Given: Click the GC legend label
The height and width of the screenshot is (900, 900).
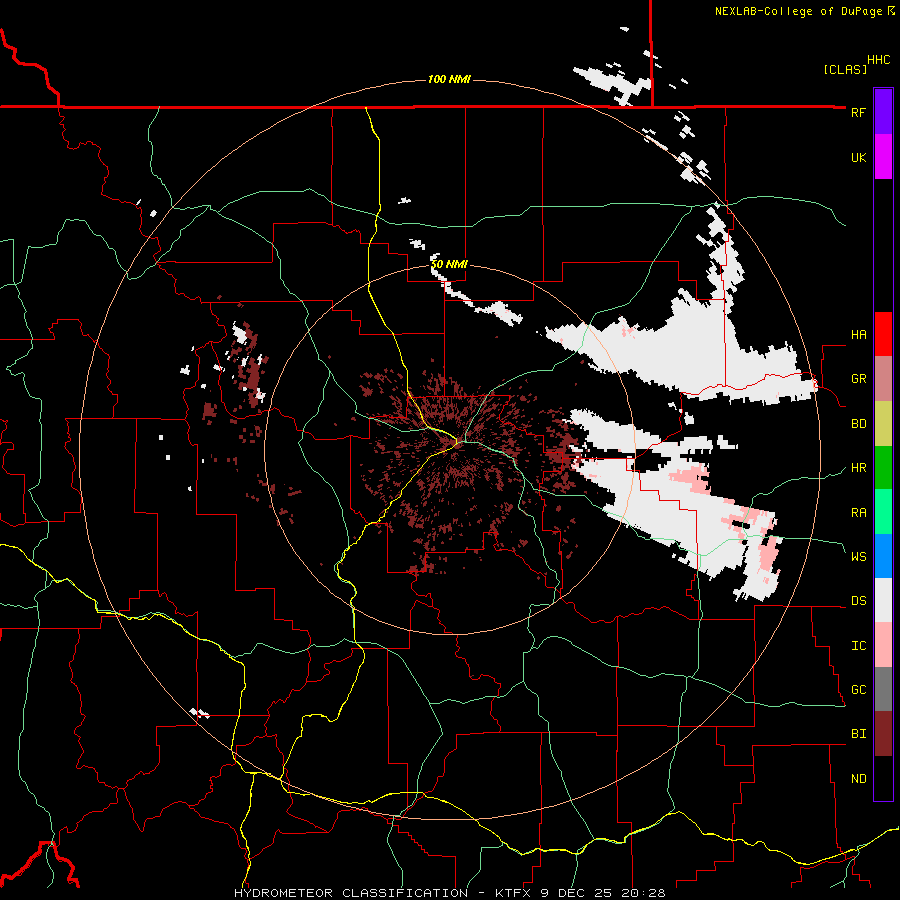Looking at the screenshot, I should point(858,690).
